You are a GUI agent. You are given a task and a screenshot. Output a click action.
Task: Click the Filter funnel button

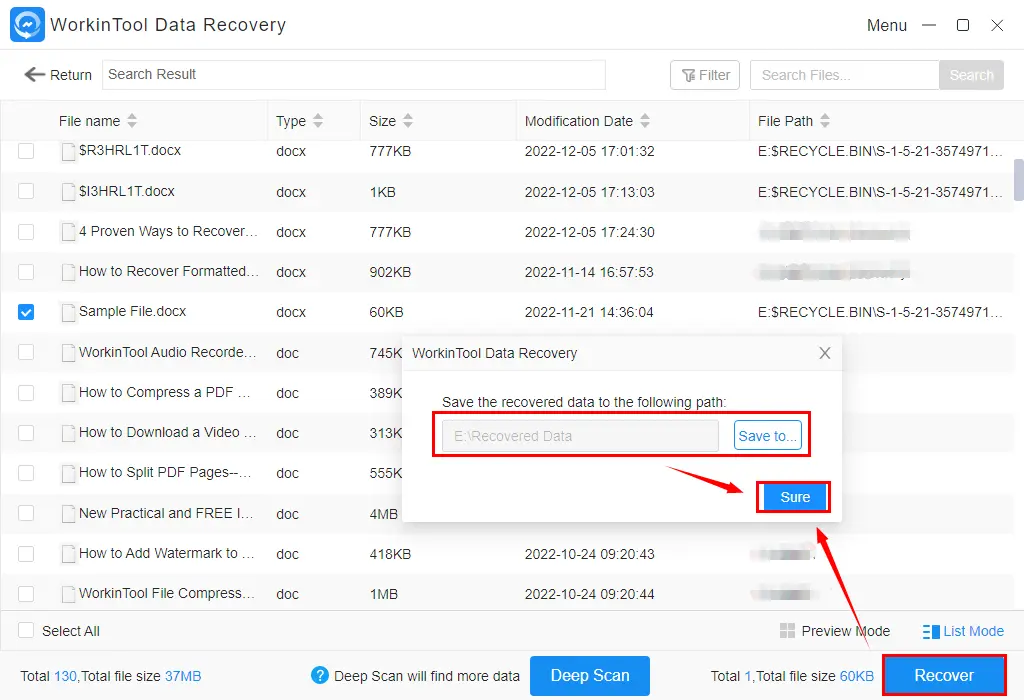coord(705,75)
